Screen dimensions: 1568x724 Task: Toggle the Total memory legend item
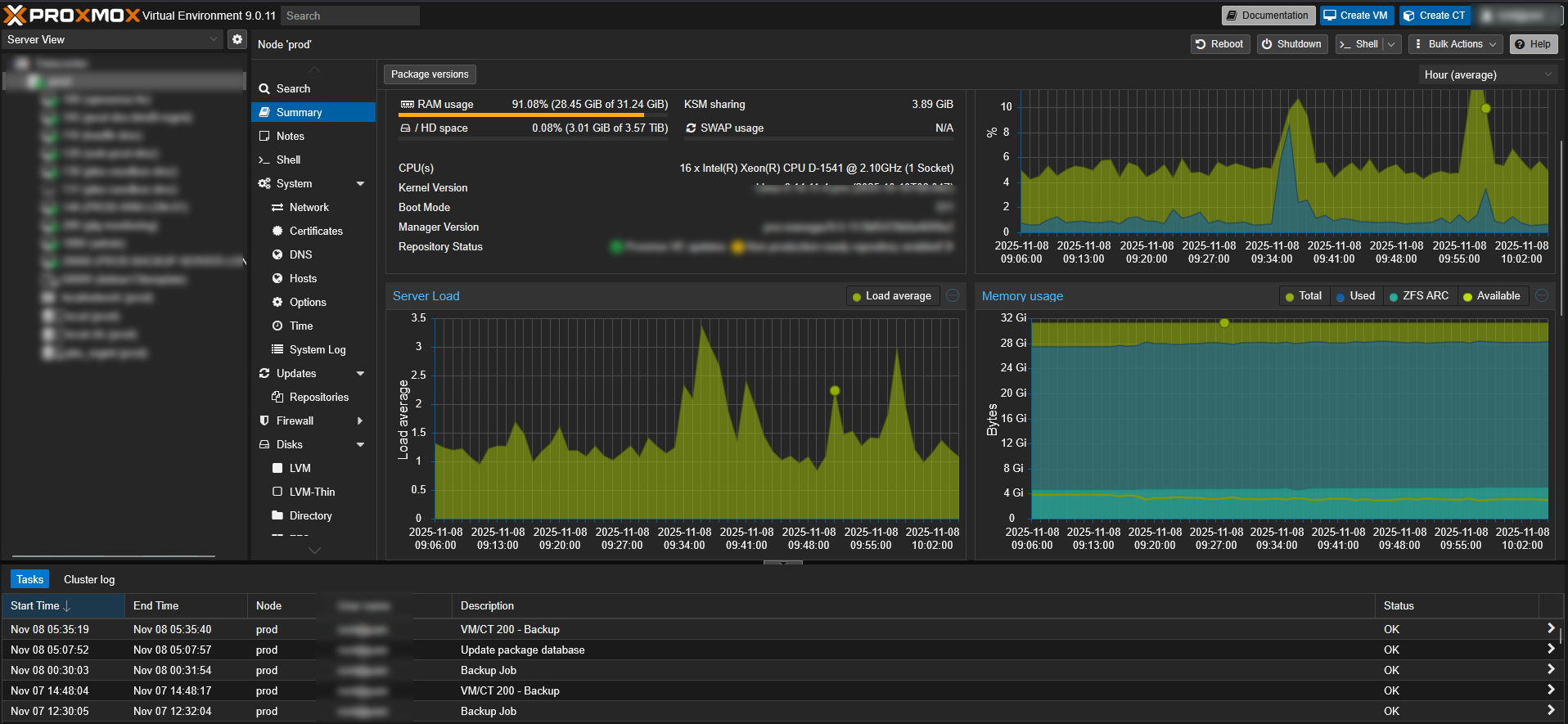coord(1304,296)
